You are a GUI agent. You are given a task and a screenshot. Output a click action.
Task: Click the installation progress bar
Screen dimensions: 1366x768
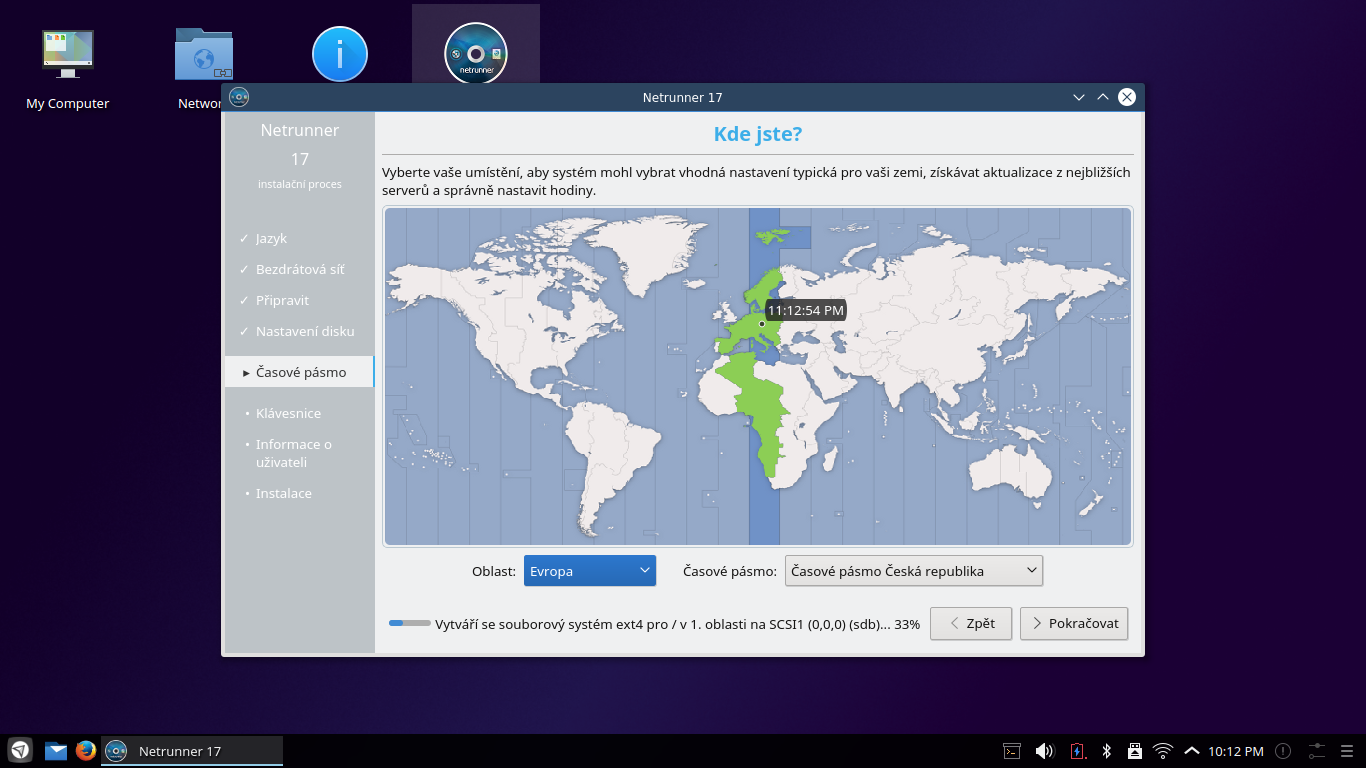(x=410, y=624)
